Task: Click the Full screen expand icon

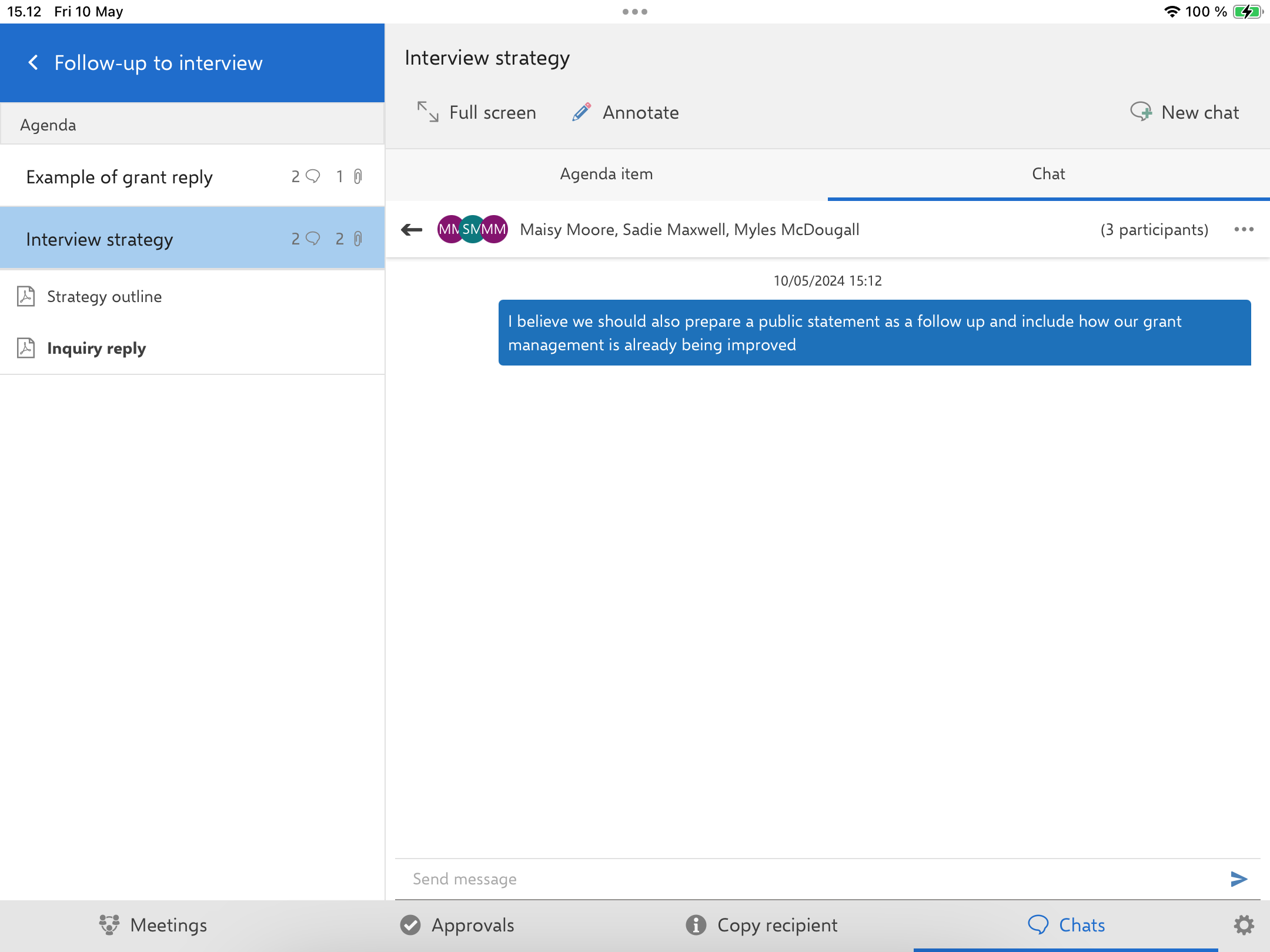Action: point(427,112)
